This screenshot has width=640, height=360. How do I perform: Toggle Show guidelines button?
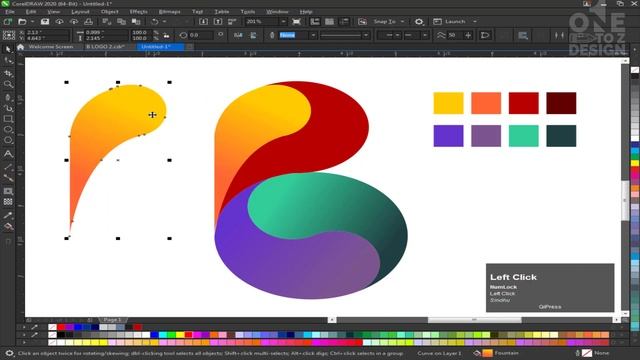pos(344,21)
